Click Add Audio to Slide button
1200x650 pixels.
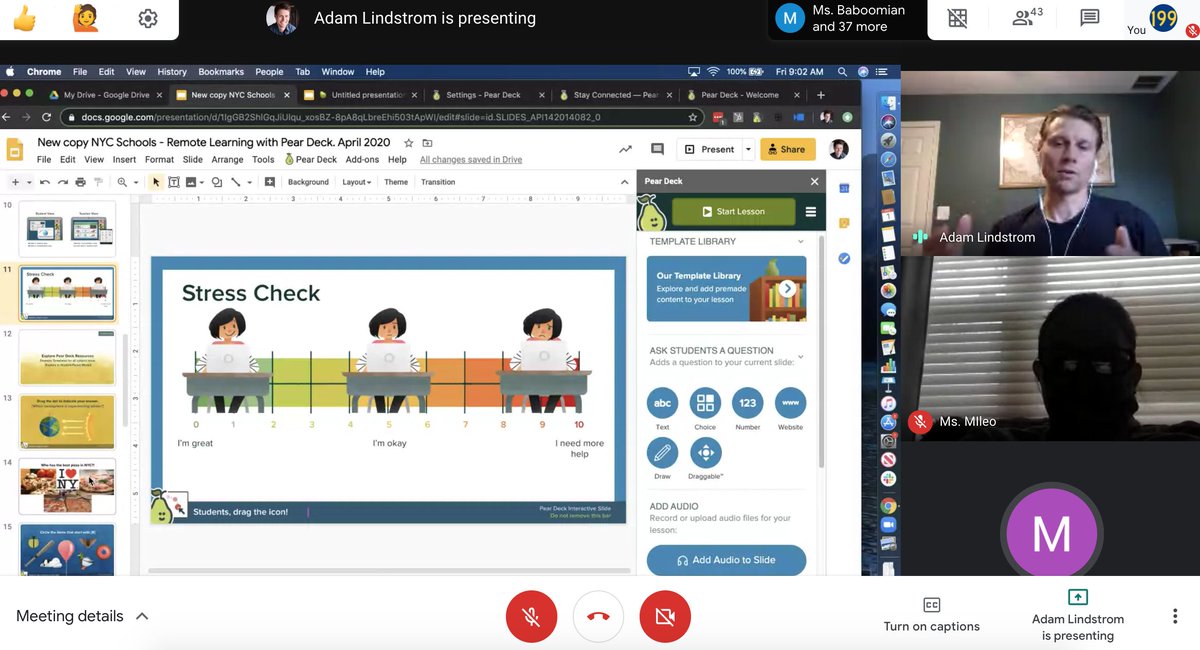point(726,560)
